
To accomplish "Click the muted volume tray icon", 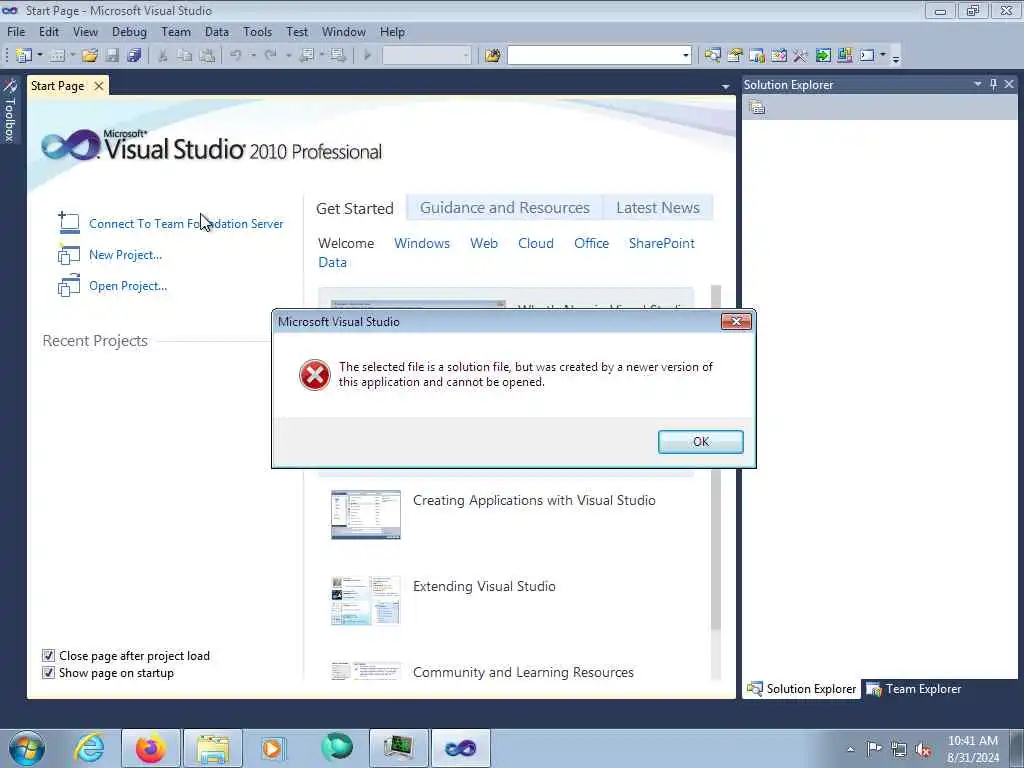I will coord(923,749).
